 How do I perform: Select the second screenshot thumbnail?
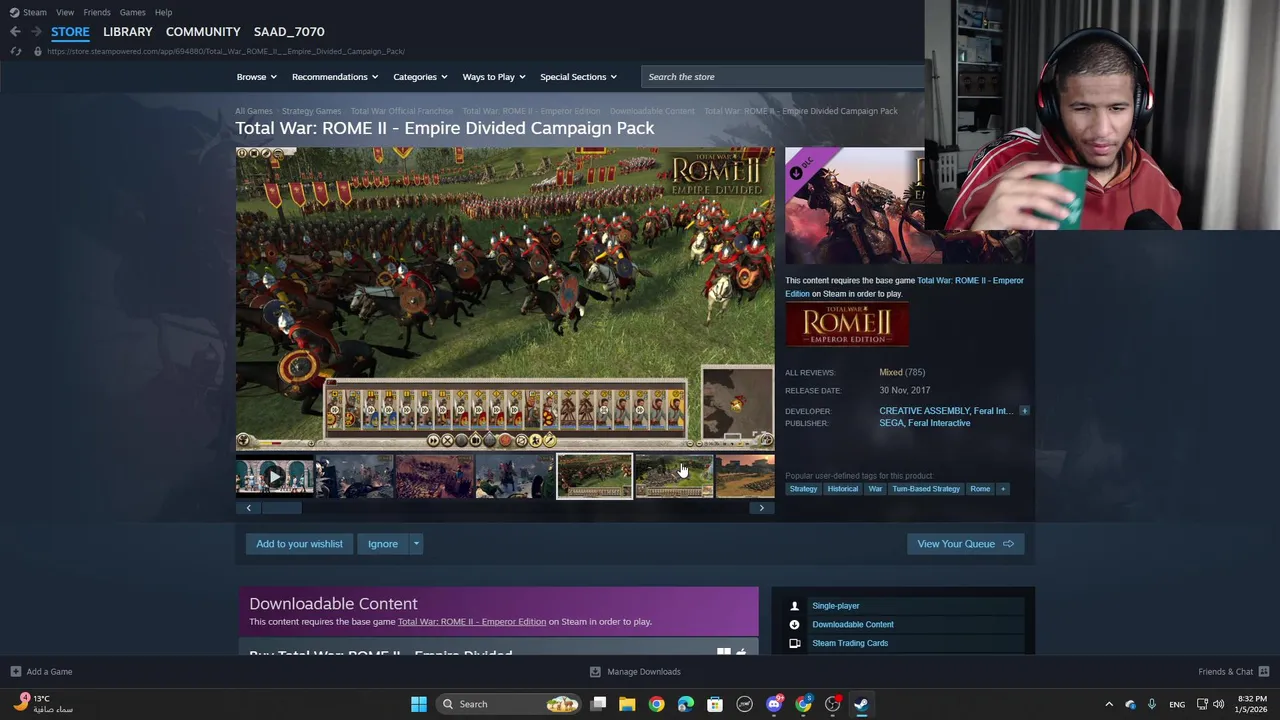pyautogui.click(x=434, y=477)
